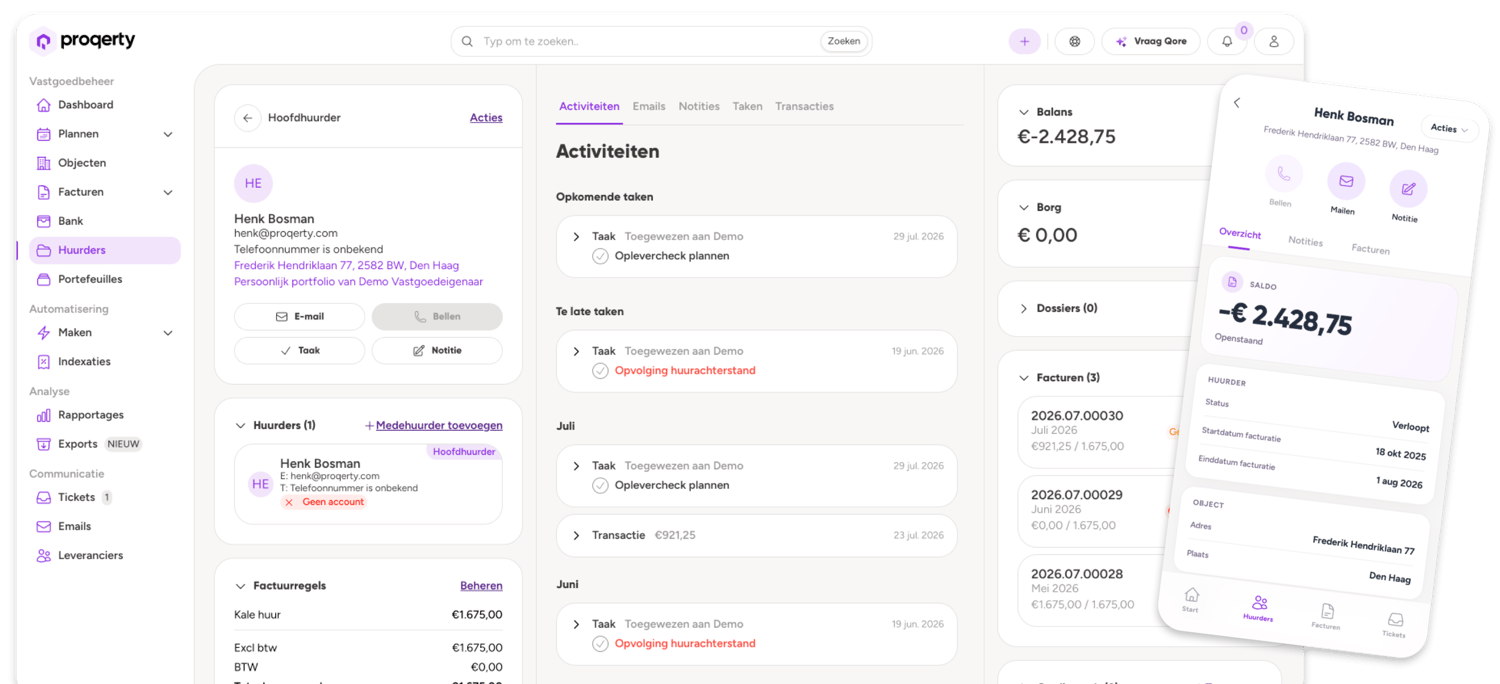
Task: Click the Zoeken button
Action: pyautogui.click(x=844, y=41)
